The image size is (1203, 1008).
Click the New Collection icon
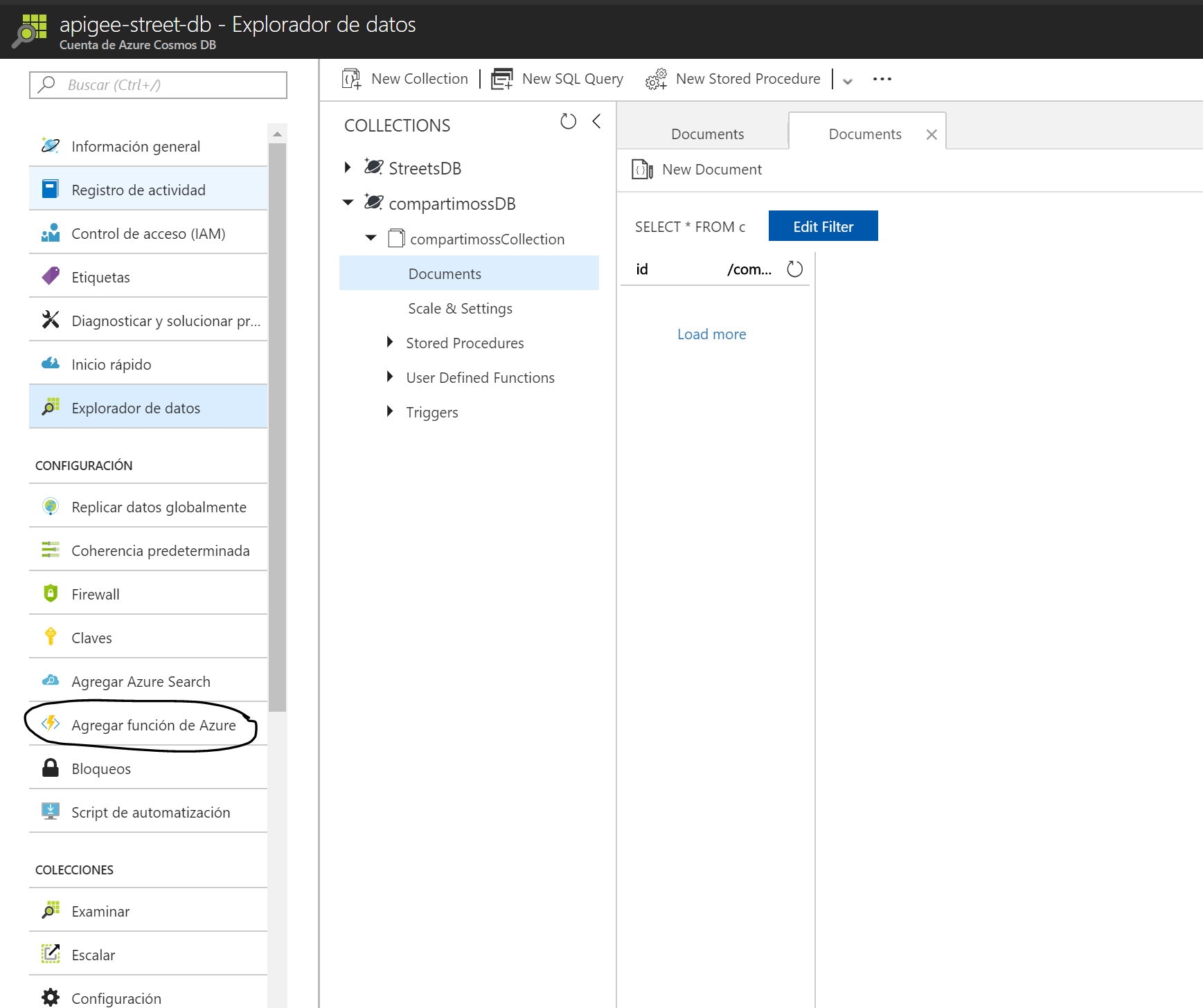pyautogui.click(x=352, y=80)
